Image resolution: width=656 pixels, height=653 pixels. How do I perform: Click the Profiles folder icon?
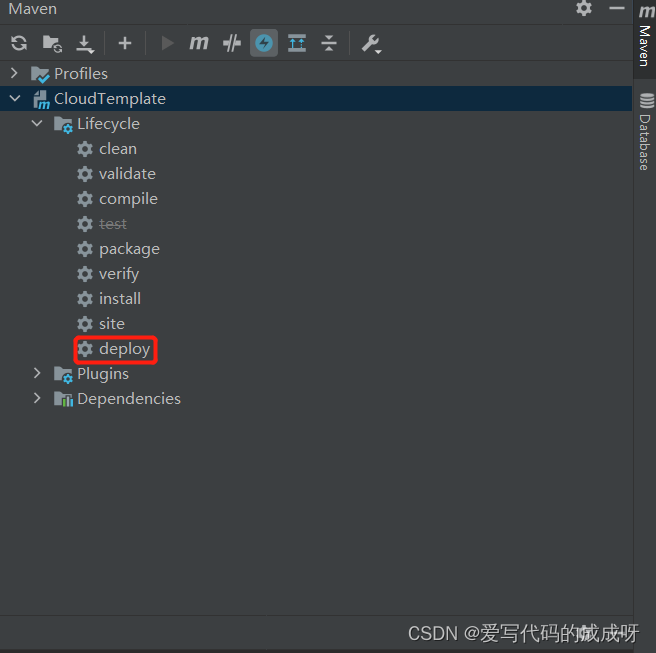40,74
